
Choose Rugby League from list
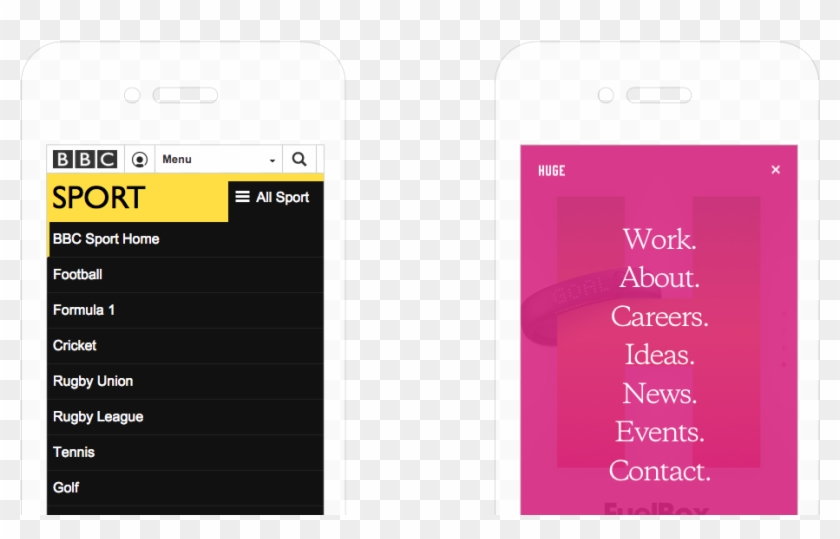point(98,417)
